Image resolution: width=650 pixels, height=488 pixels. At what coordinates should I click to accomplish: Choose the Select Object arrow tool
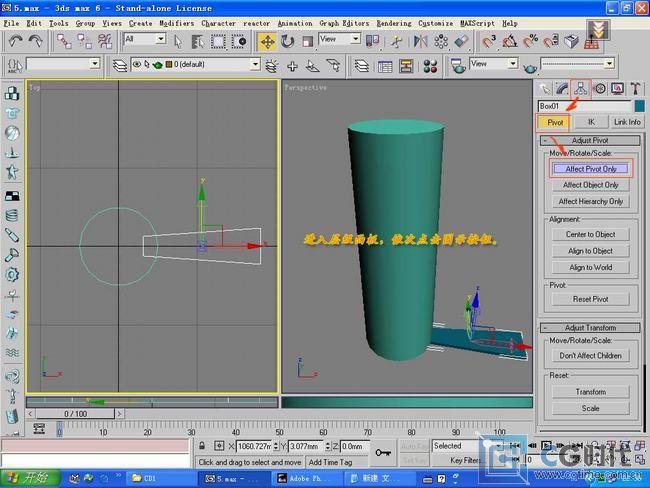pyautogui.click(x=178, y=41)
